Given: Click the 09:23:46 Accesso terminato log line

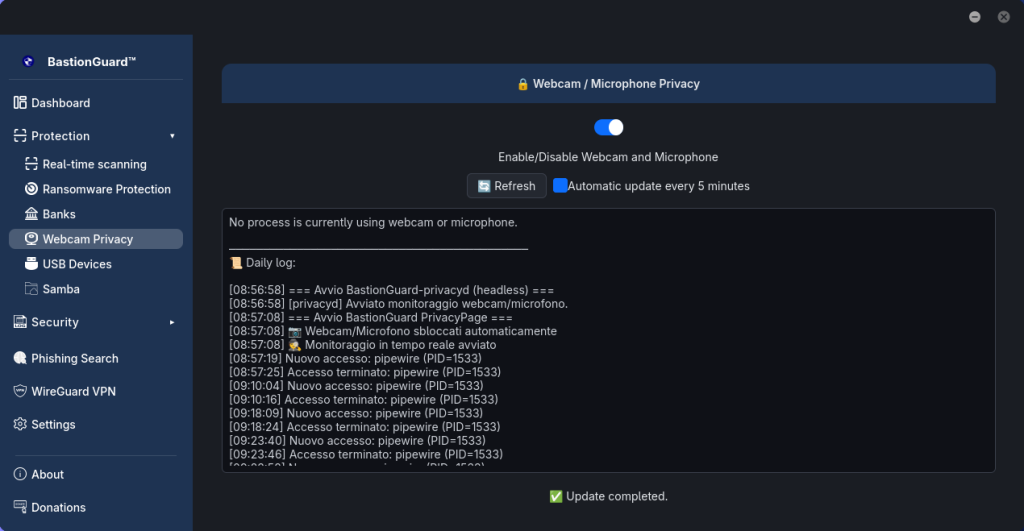Looking at the screenshot, I should pyautogui.click(x=366, y=455).
